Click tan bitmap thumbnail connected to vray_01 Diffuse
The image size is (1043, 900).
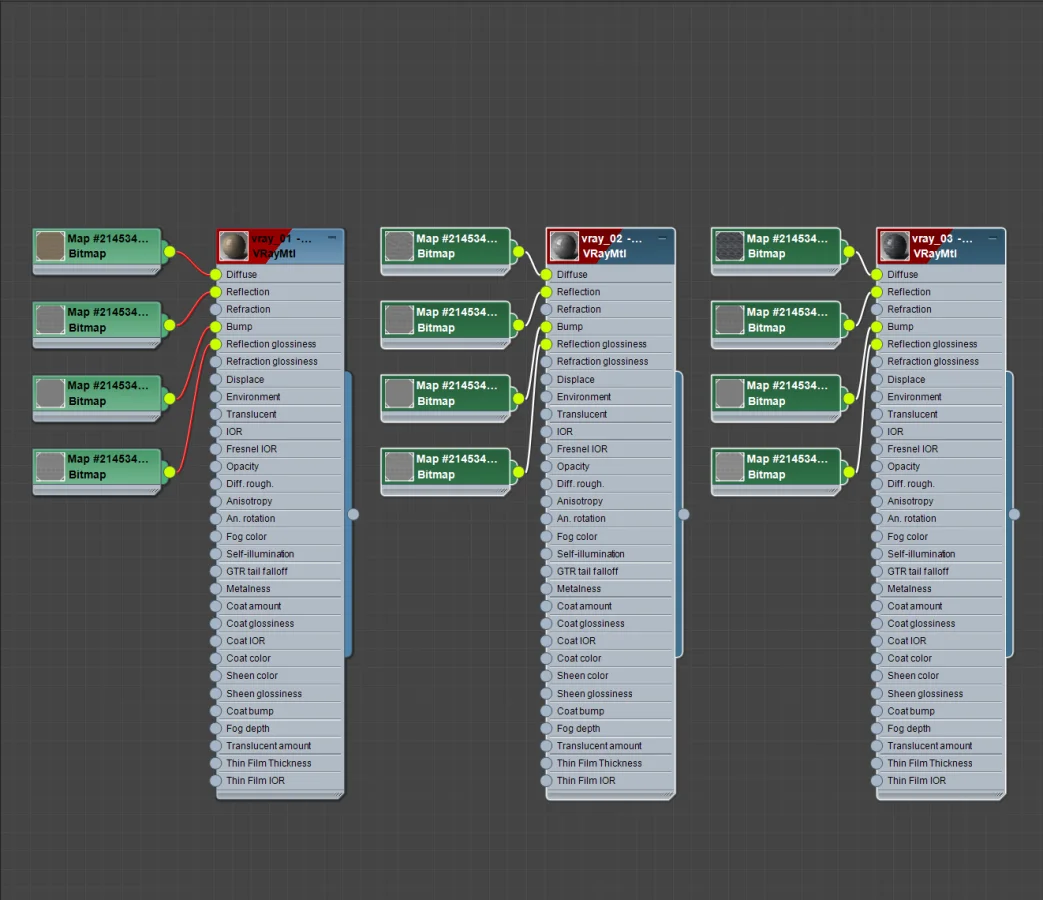pos(50,245)
